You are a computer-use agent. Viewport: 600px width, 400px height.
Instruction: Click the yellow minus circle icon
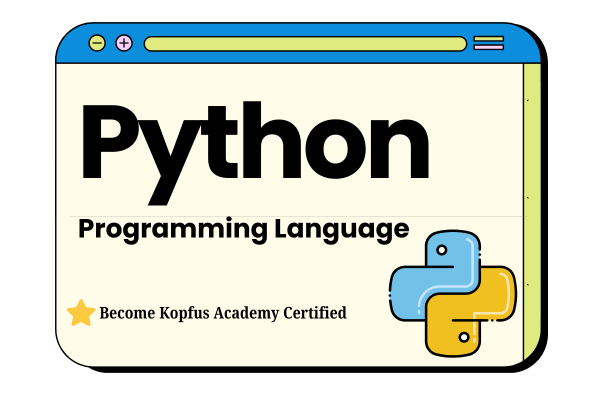pos(97,43)
